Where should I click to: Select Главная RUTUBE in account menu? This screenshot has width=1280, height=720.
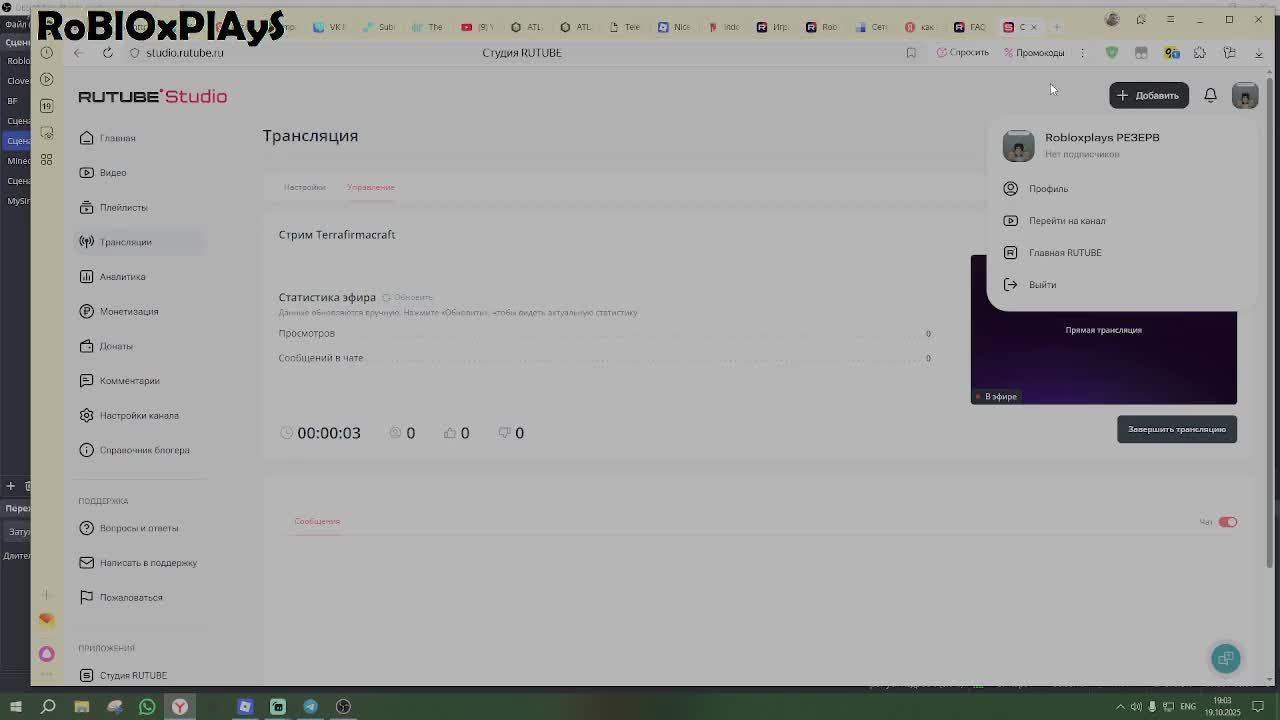click(1065, 253)
